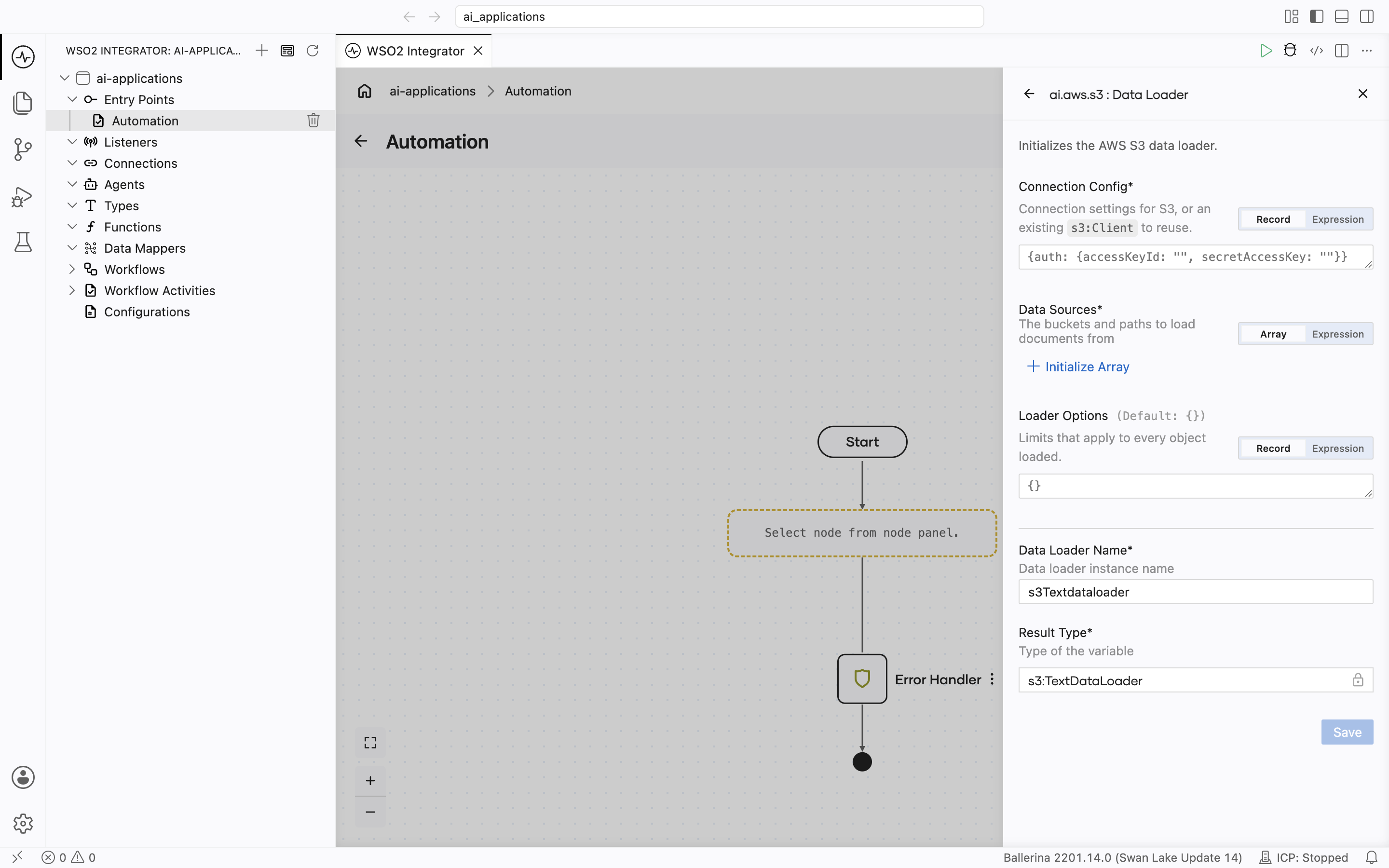Click ai-applications breadcrumb link
The image size is (1389, 868).
(433, 91)
